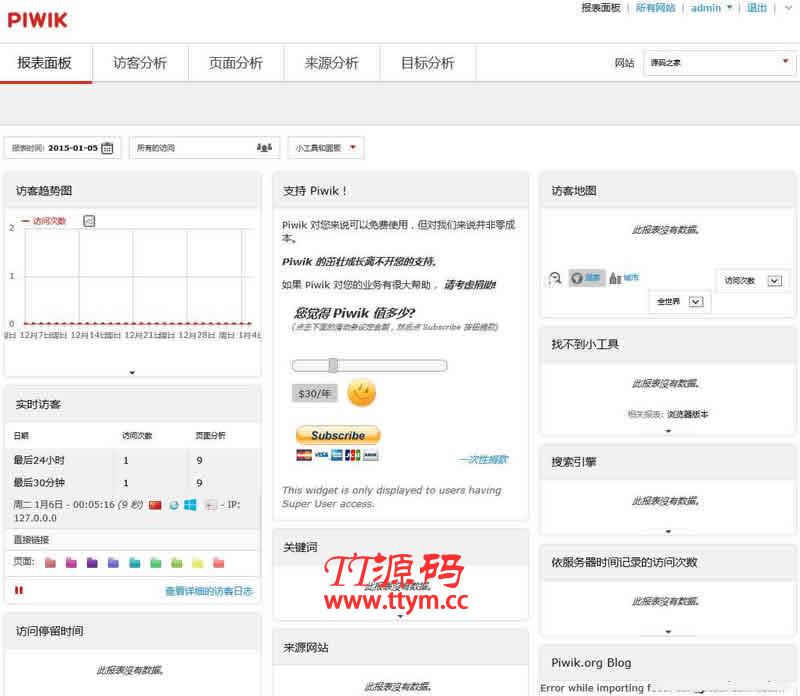Screen dimensions: 800x696
Task: Expand the arrow at the top-right corner
Action: 789,8
